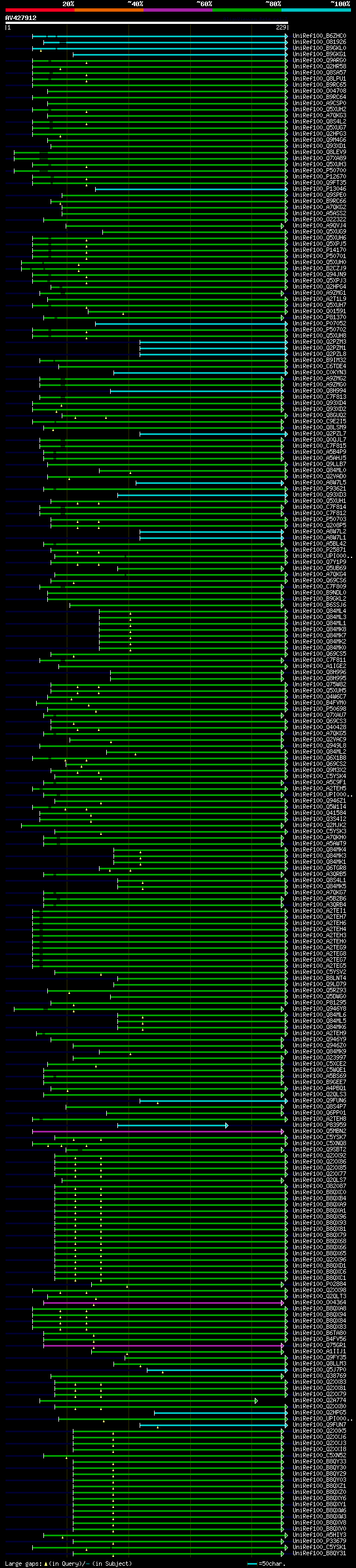Image resolution: width=356 pixels, height=1568 pixels.
Task: Open hit UniRef100_A9QVJ4
Action: (x=319, y=226)
